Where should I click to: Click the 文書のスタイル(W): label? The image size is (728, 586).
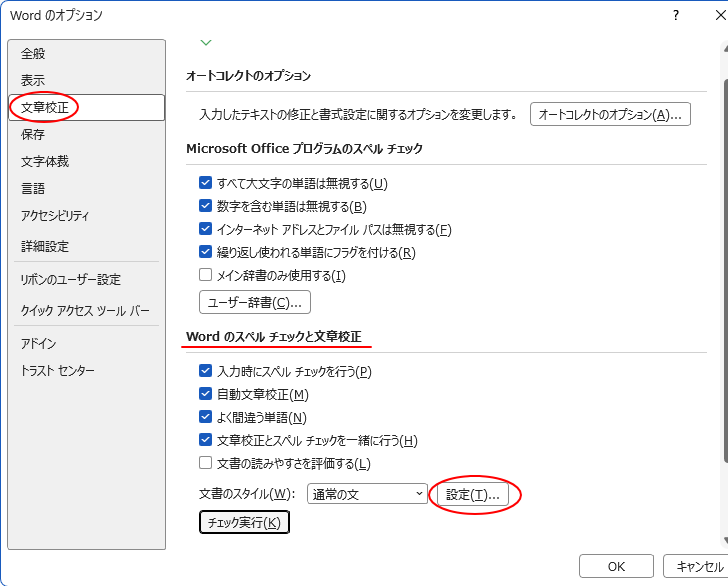tap(247, 494)
